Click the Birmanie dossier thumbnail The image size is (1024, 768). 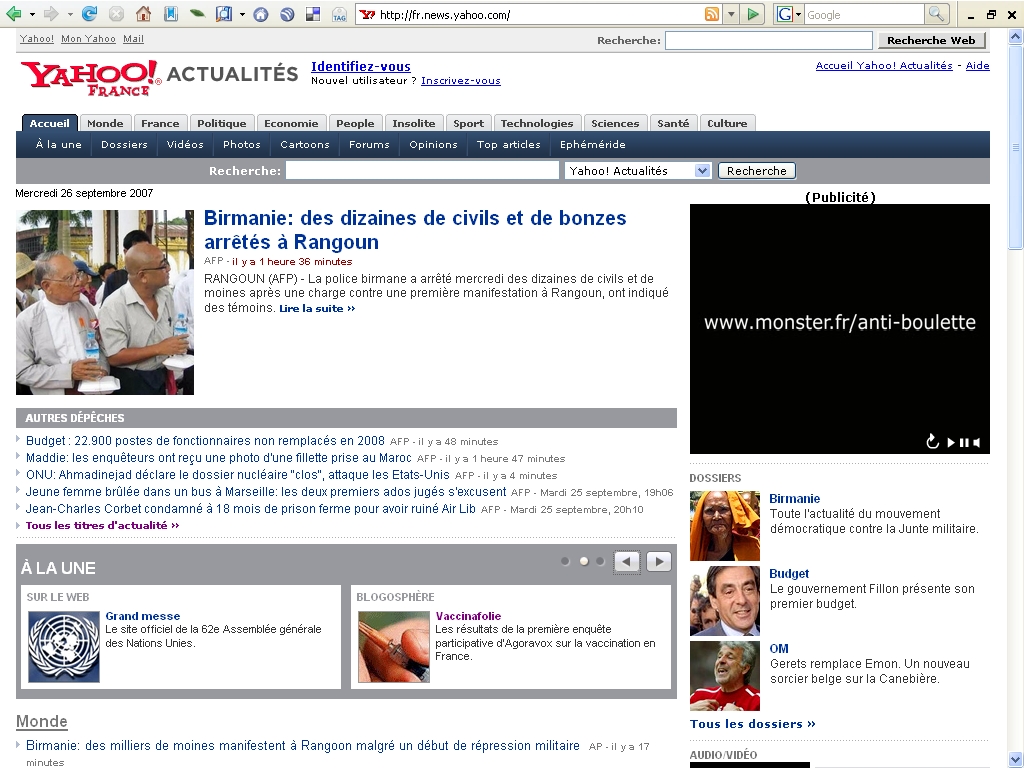click(x=725, y=525)
